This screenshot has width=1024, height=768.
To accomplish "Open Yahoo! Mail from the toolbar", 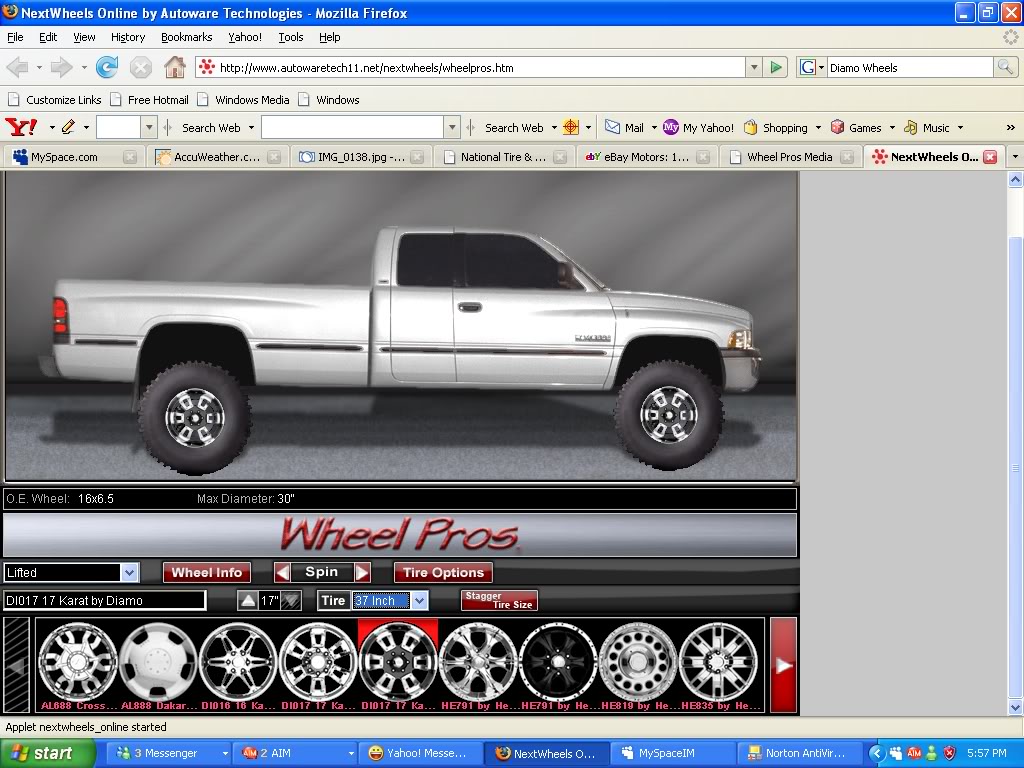I will [622, 127].
